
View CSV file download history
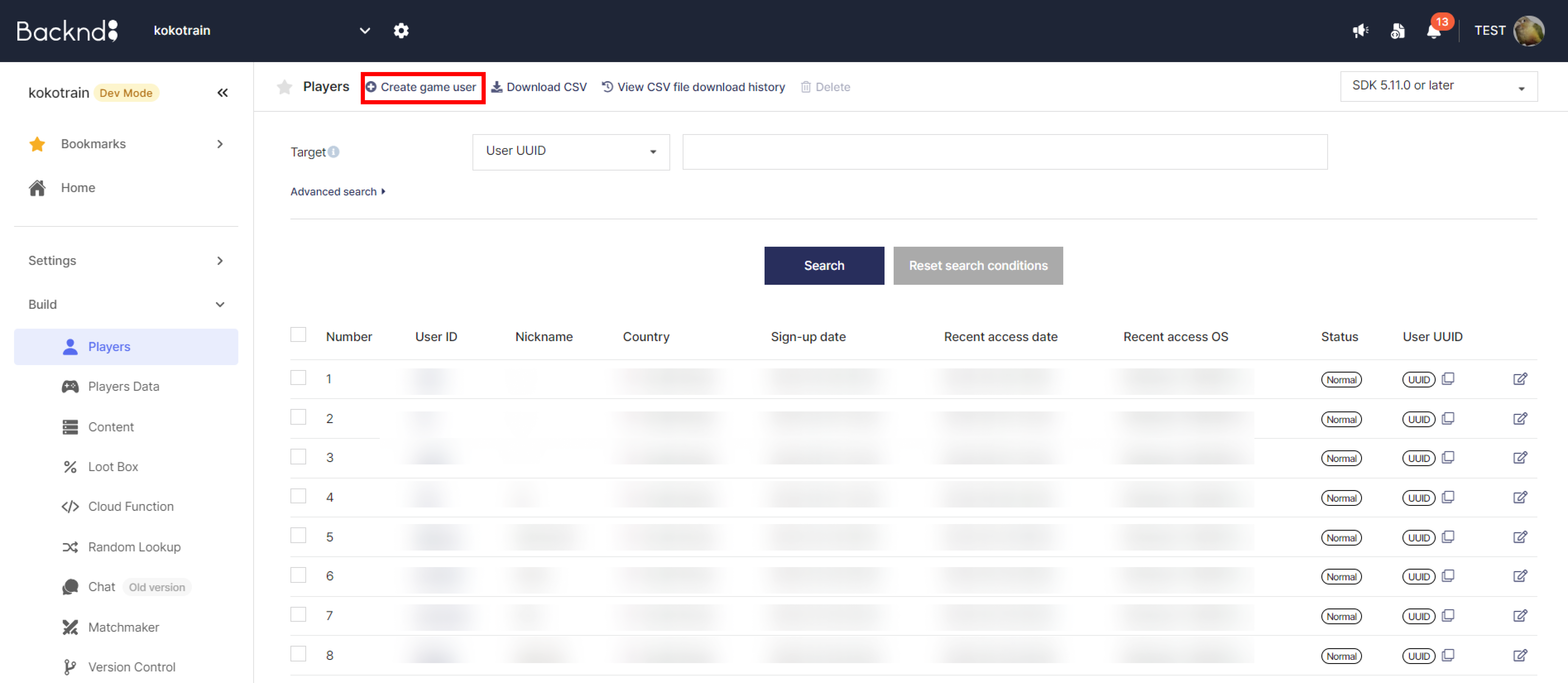(693, 87)
